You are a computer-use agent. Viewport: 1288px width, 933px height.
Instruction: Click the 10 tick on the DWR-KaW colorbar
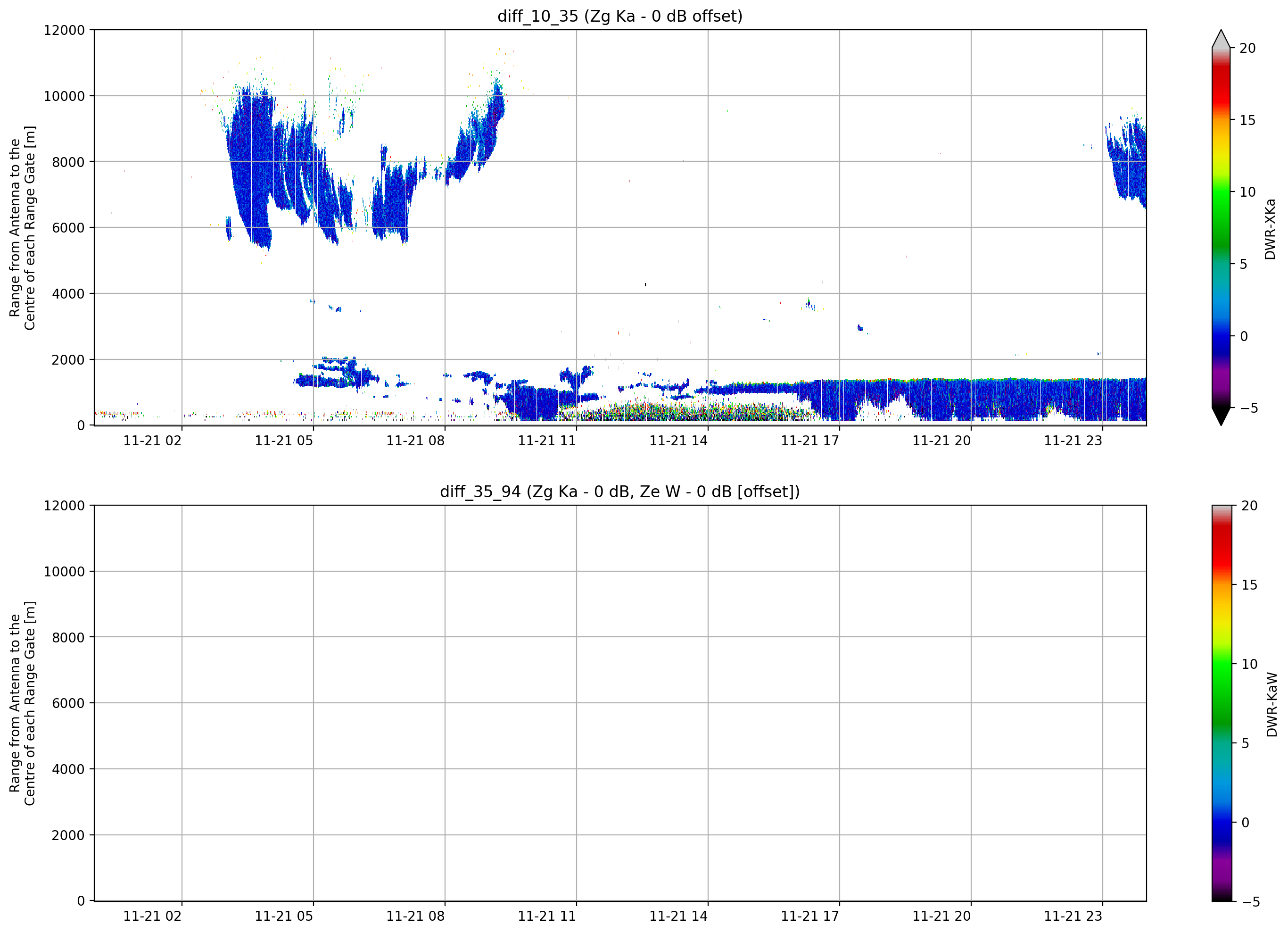(1249, 664)
